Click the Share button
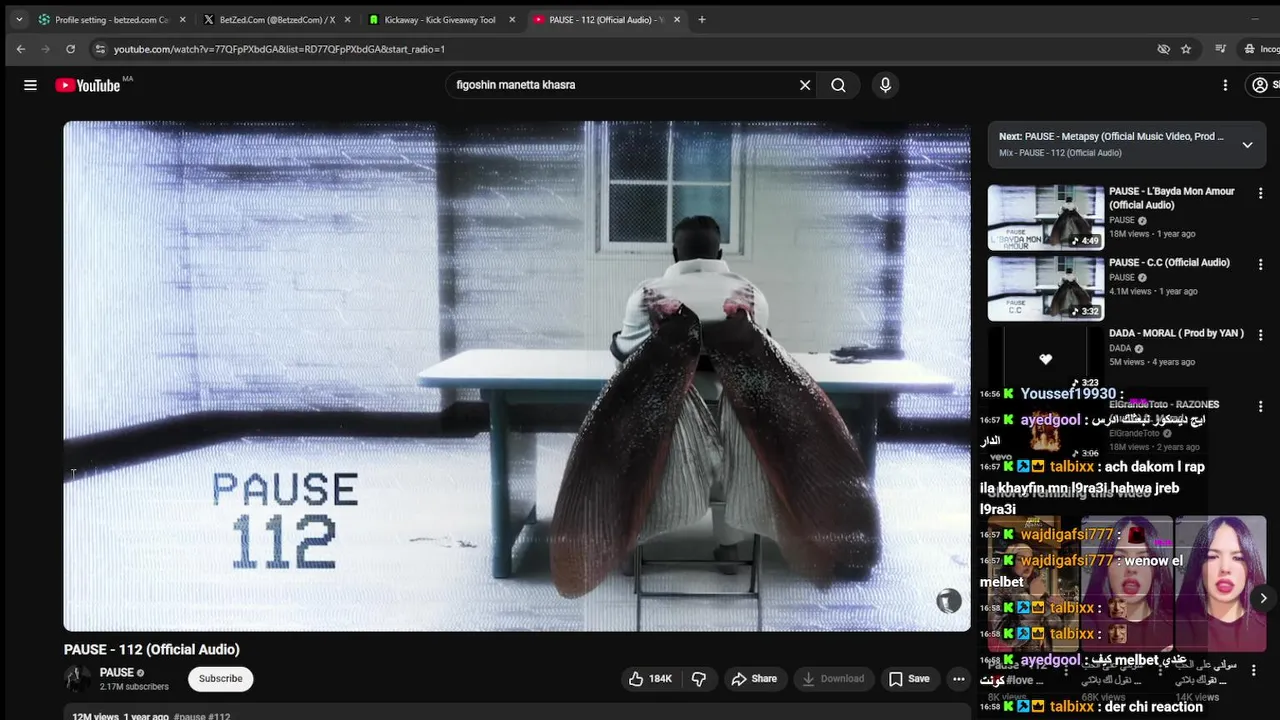Screen dimensions: 1280x720 [754, 678]
